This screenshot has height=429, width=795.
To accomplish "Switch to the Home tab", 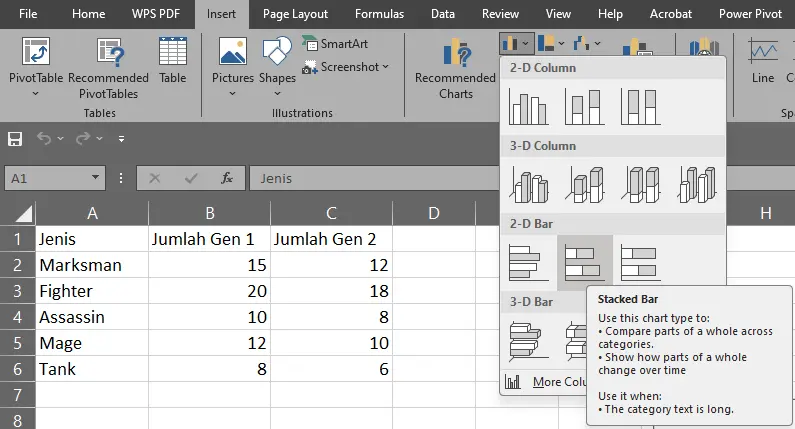I will [x=89, y=14].
